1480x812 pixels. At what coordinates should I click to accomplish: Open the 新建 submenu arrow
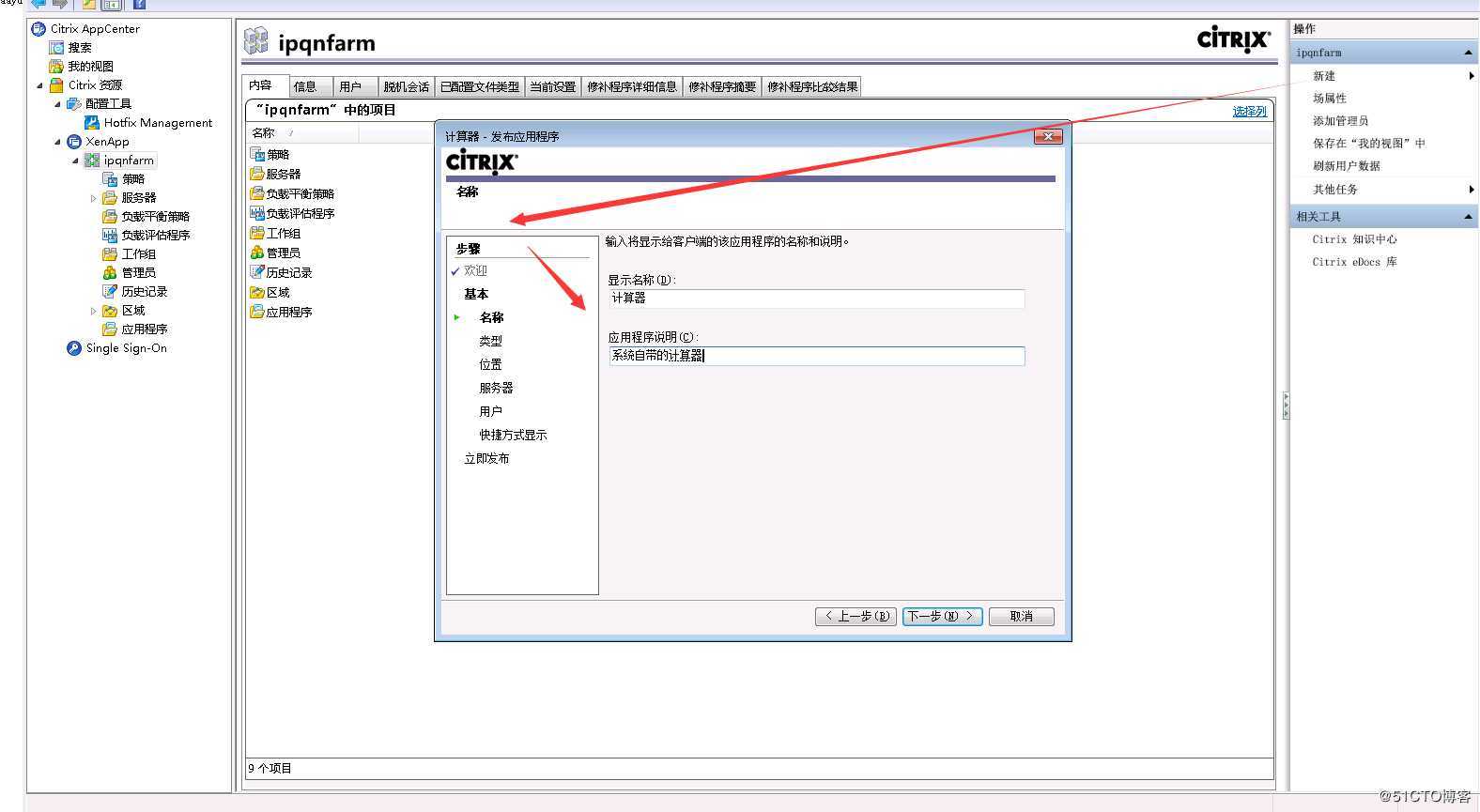[1471, 76]
